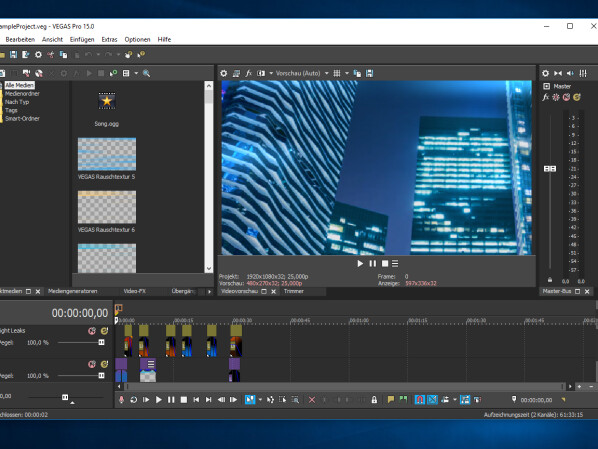Viewport: 598px width, 449px height.
Task: Click Play from start in transport bar
Action: (146, 400)
